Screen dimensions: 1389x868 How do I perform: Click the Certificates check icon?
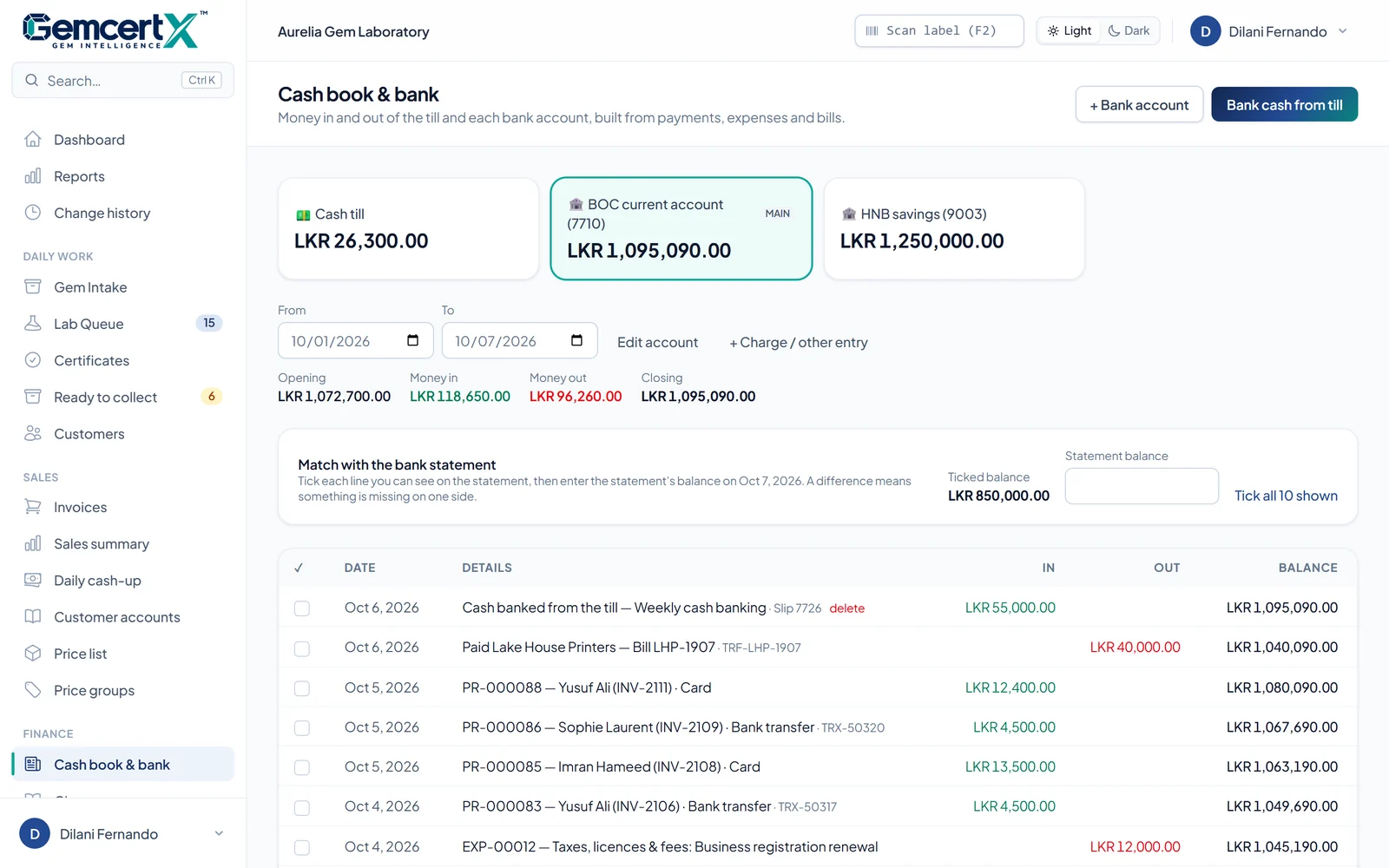pyautogui.click(x=33, y=359)
